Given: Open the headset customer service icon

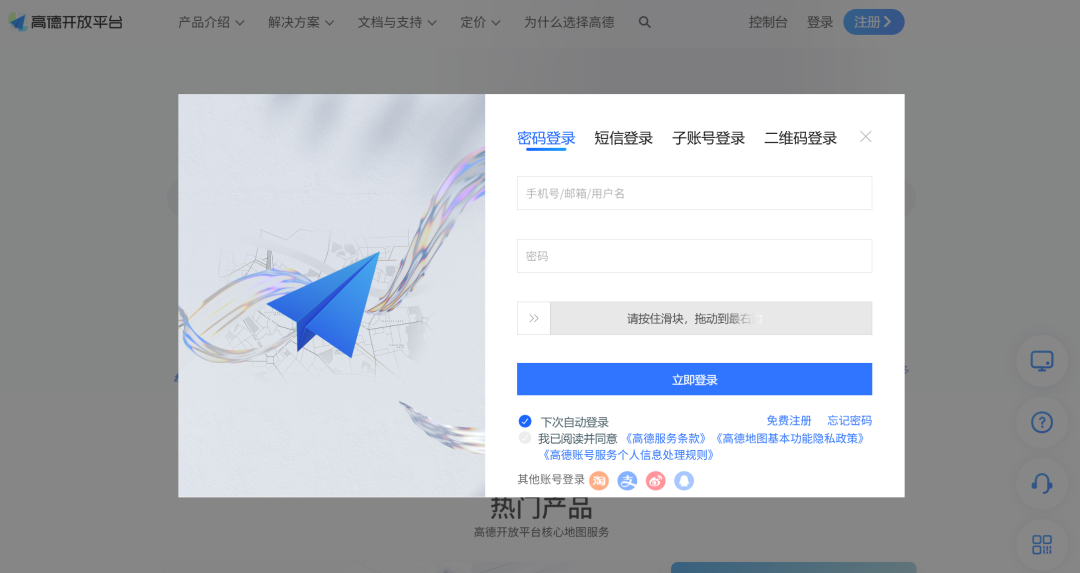Looking at the screenshot, I should (1041, 483).
